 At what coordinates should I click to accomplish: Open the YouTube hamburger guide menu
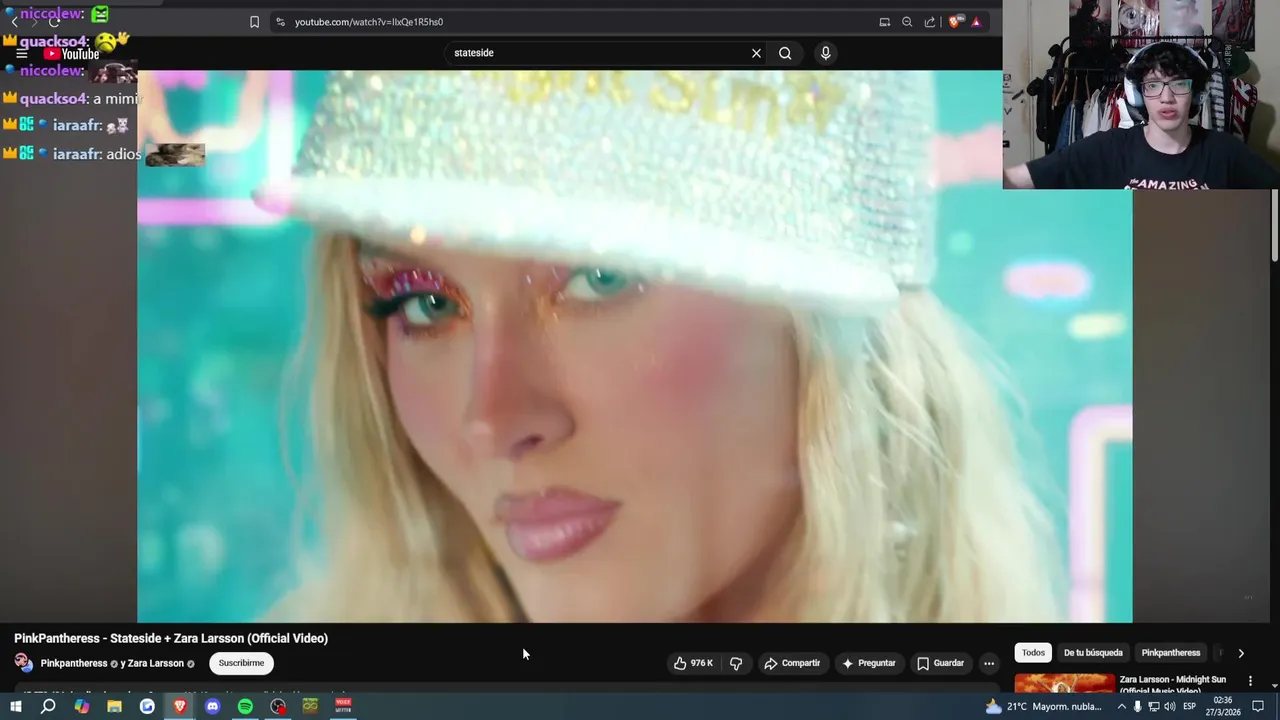tap(21, 54)
